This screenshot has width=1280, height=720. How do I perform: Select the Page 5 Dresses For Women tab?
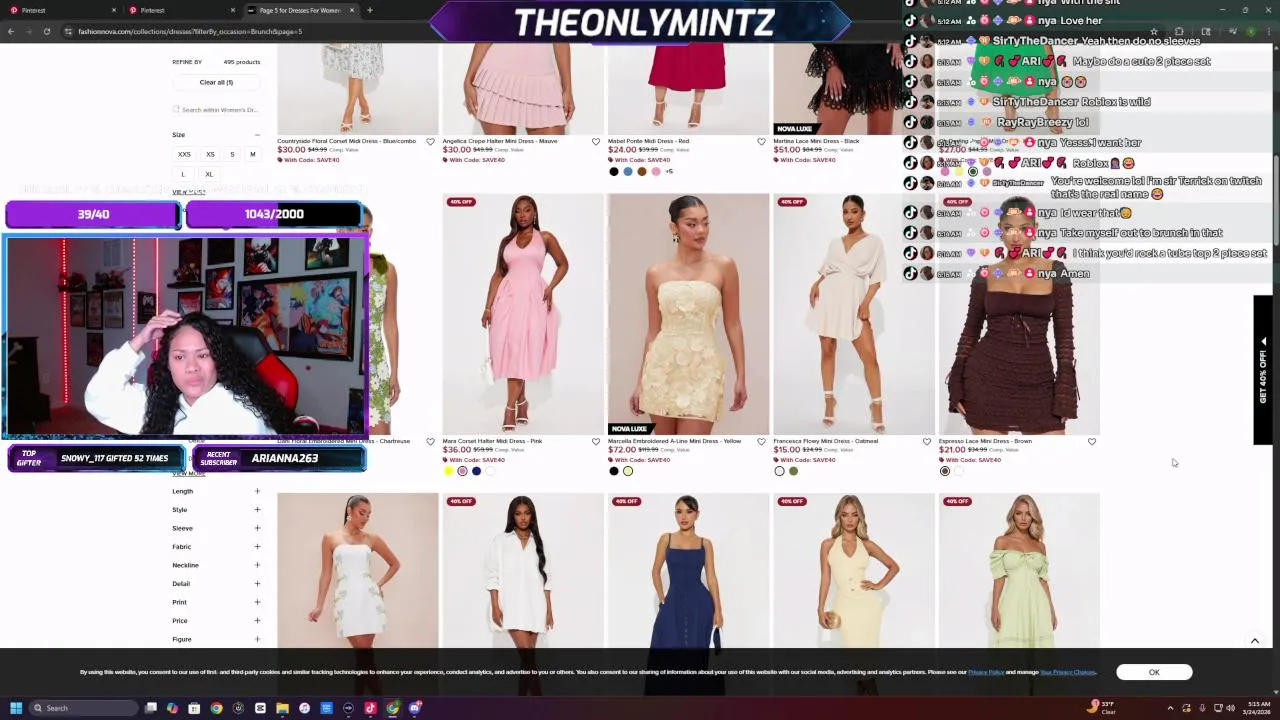tap(300, 10)
